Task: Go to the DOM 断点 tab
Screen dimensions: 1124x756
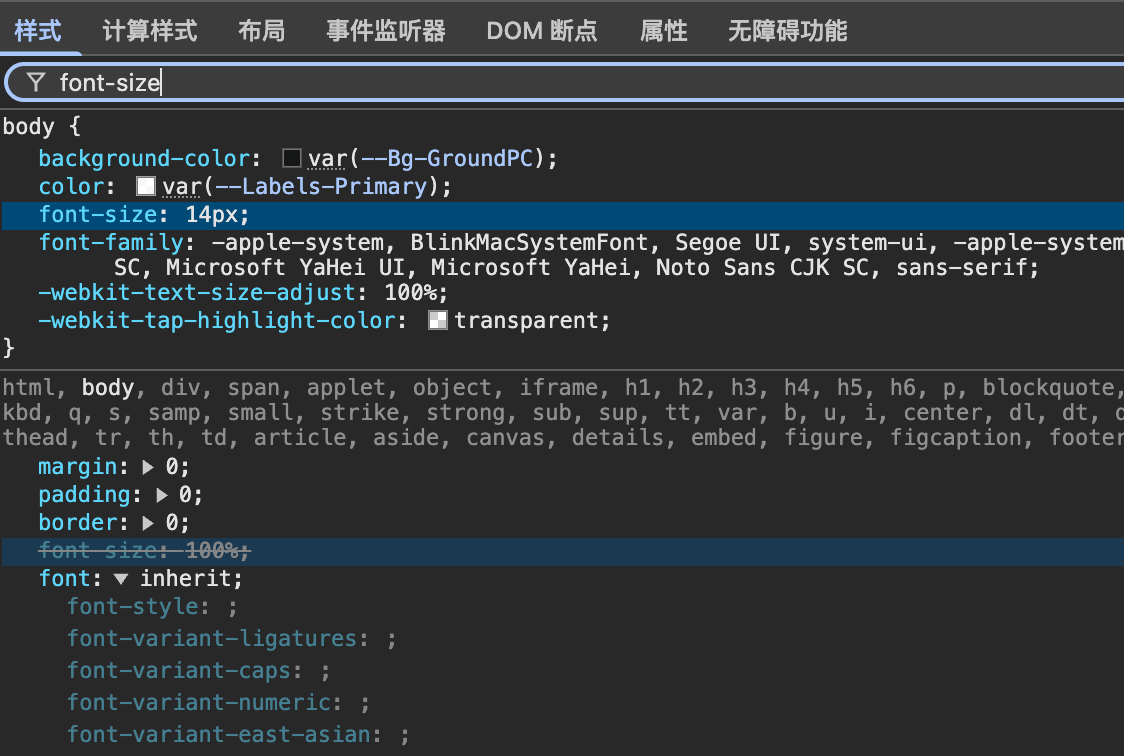Action: point(541,31)
